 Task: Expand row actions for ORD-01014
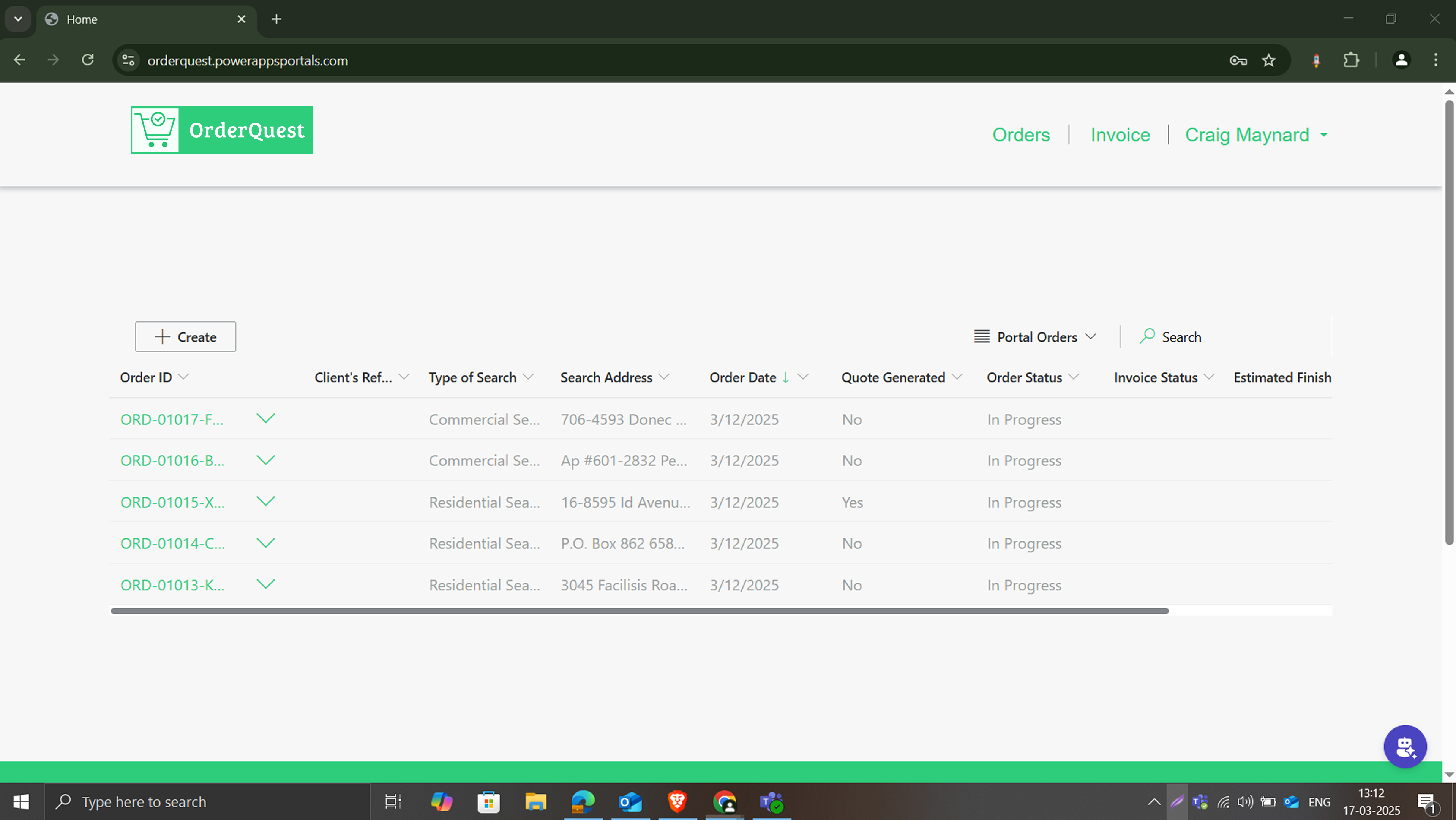[x=266, y=543]
